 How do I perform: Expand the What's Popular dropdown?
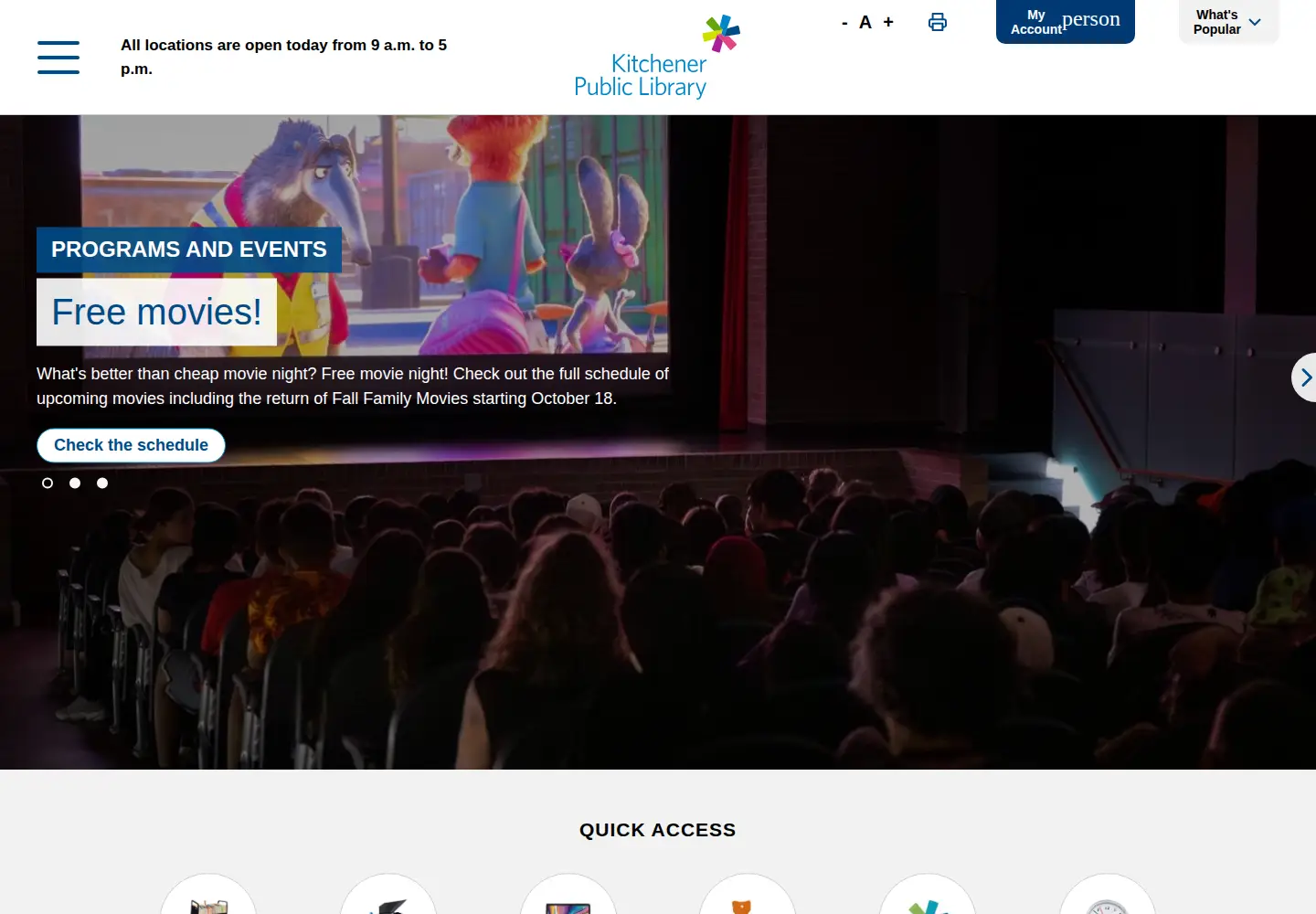click(1228, 21)
